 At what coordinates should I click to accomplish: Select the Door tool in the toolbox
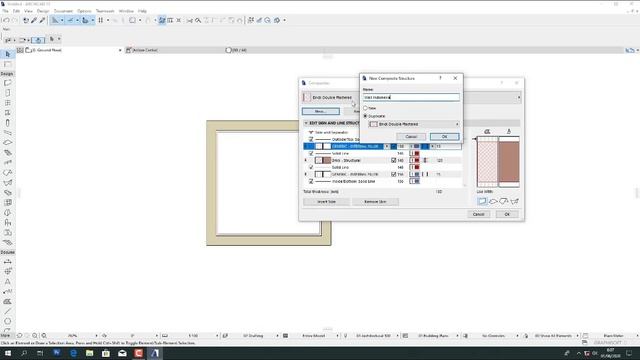click(7, 93)
